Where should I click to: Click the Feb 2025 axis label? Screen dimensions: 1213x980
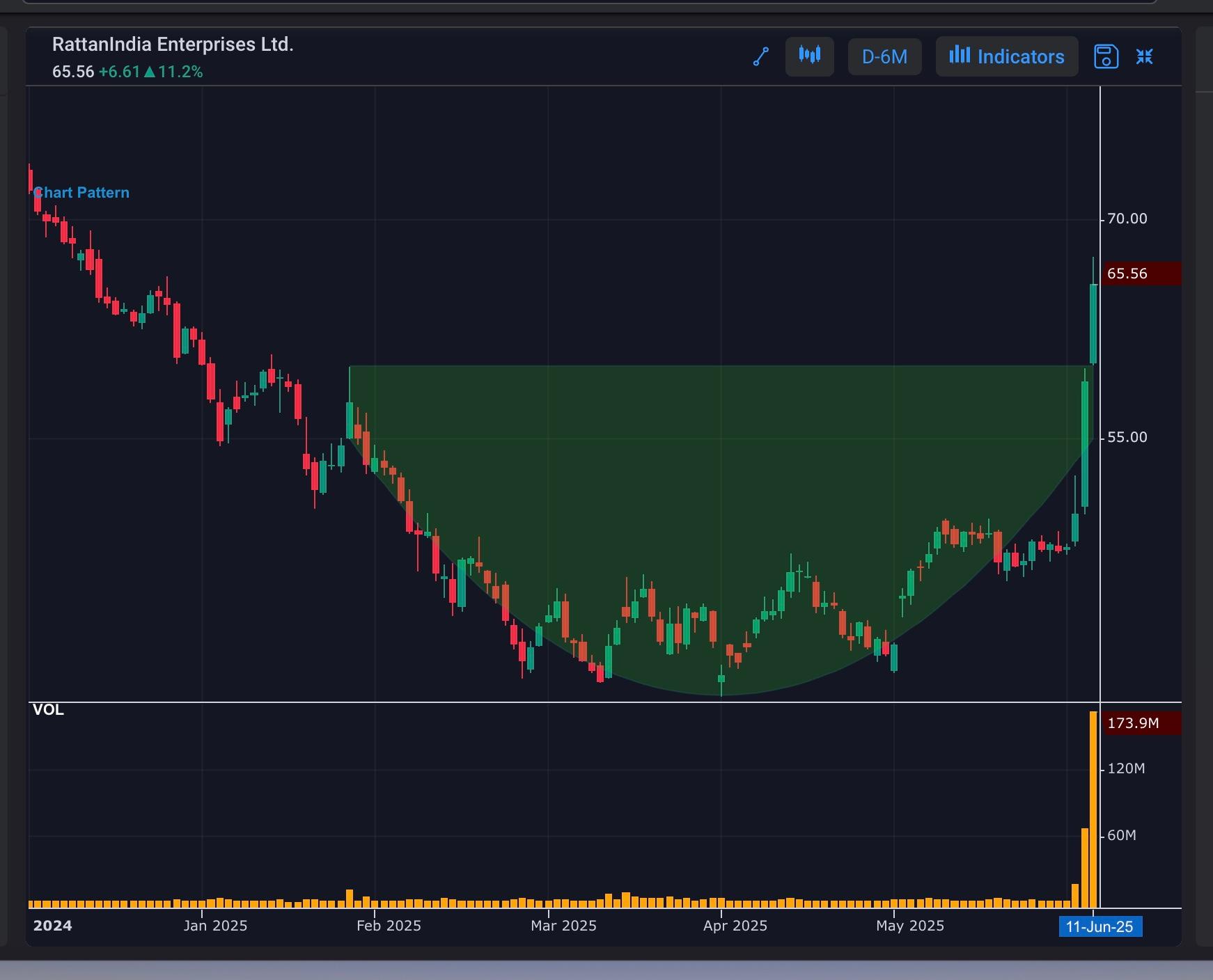389,926
